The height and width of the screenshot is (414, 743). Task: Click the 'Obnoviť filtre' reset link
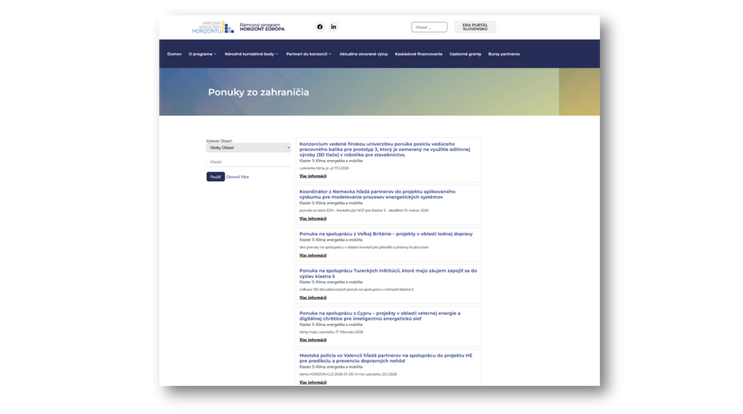238,177
